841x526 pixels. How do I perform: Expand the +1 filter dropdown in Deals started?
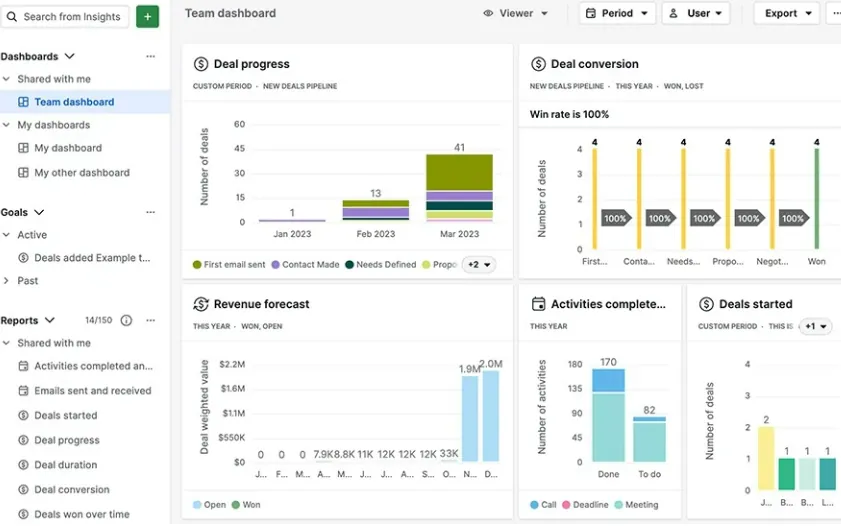click(816, 326)
